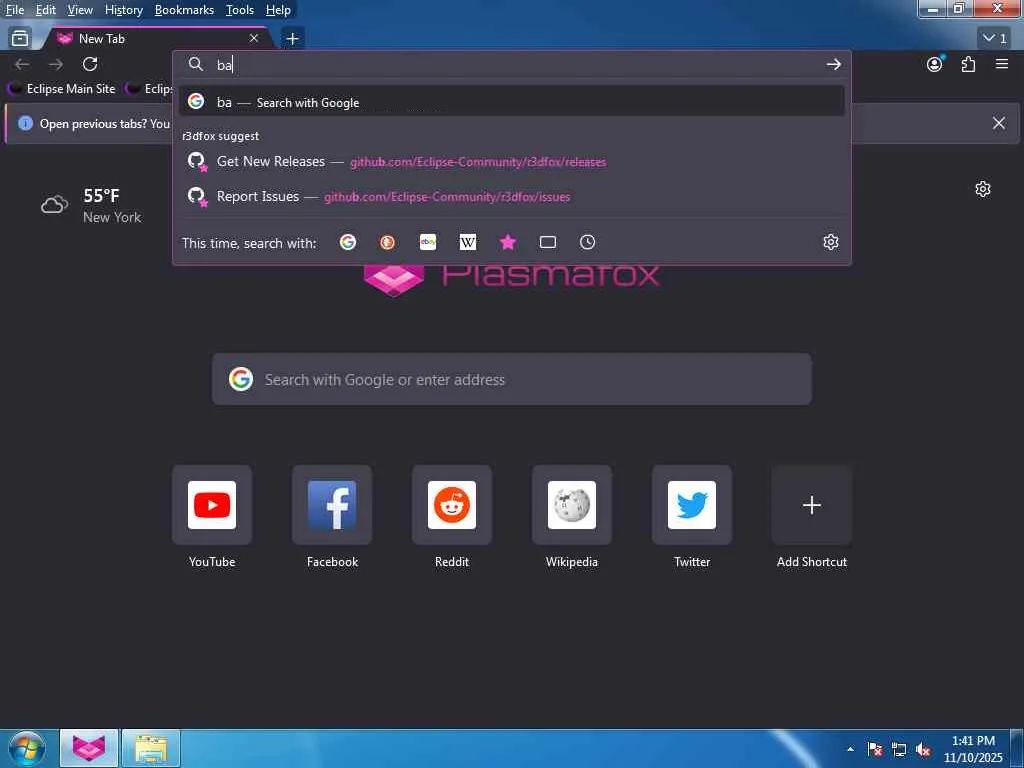1024x768 pixels.
Task: Click the Search with Google page box
Action: pyautogui.click(x=512, y=379)
